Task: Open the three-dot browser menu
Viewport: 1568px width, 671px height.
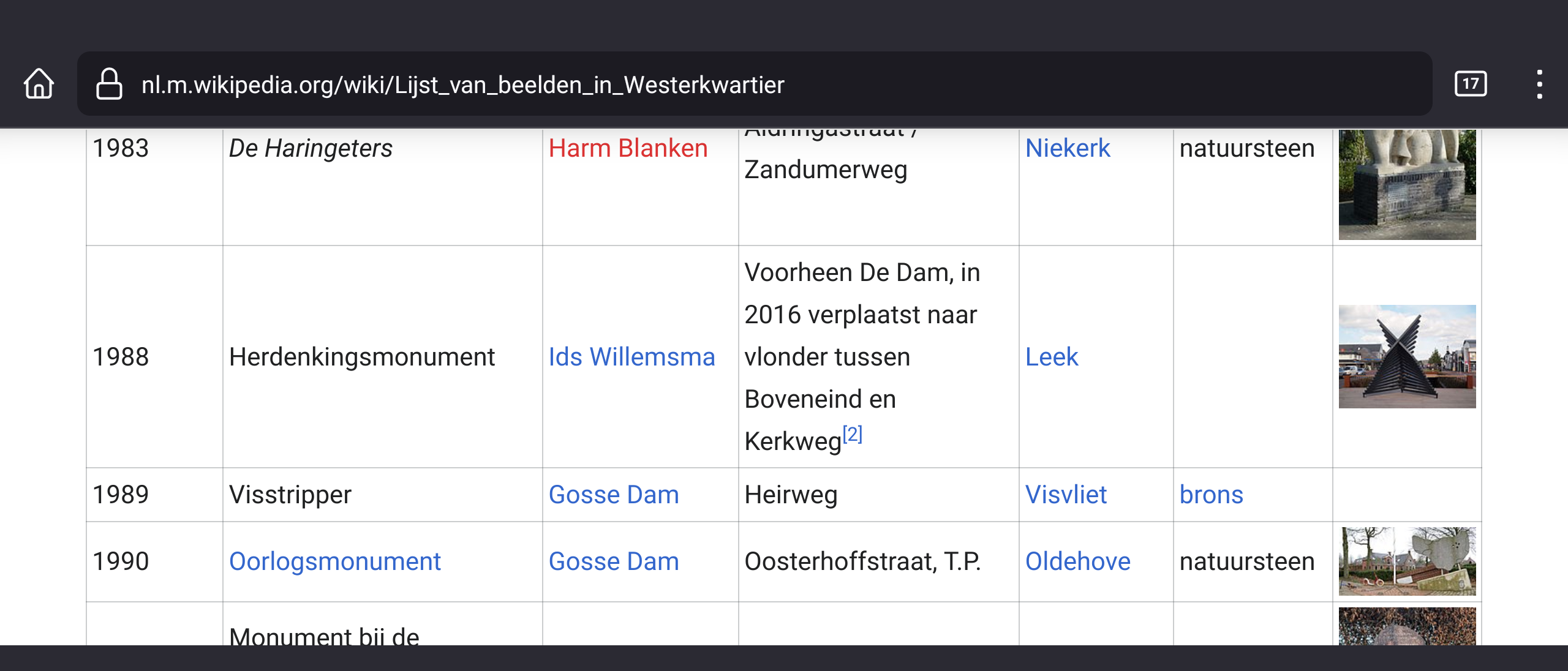Action: (1539, 84)
